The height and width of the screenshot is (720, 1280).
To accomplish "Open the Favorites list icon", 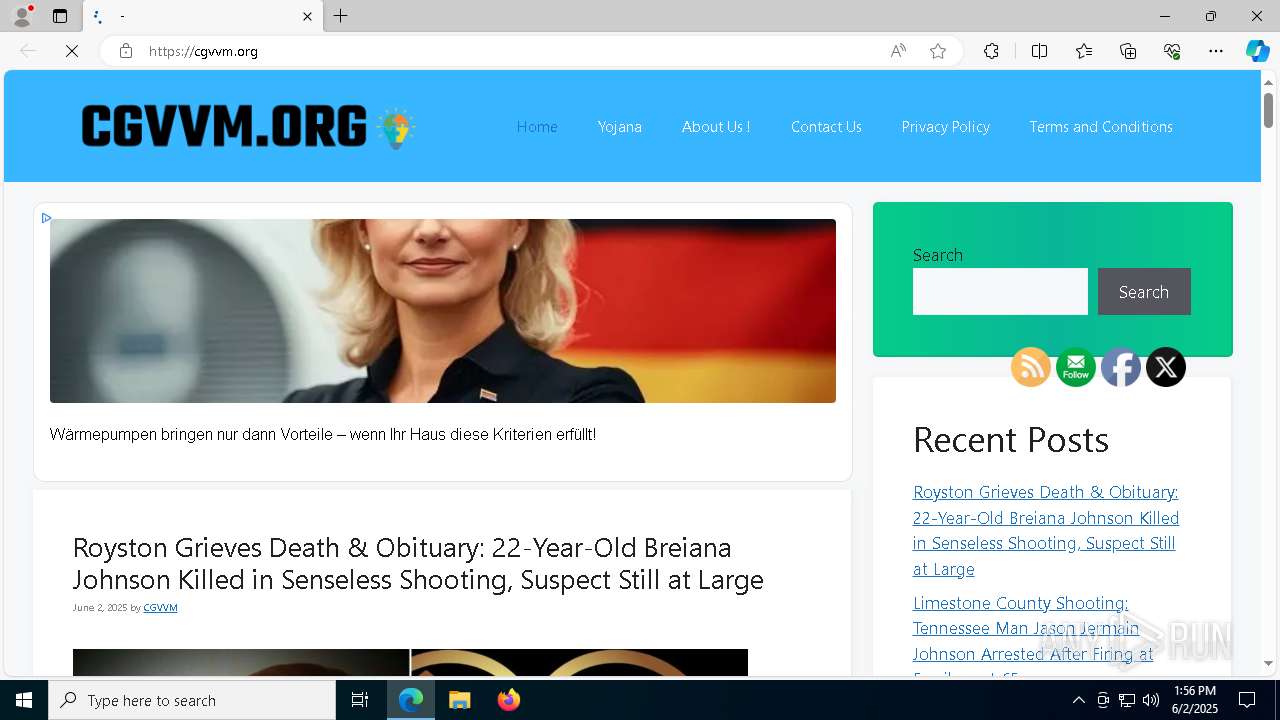I will [1084, 51].
